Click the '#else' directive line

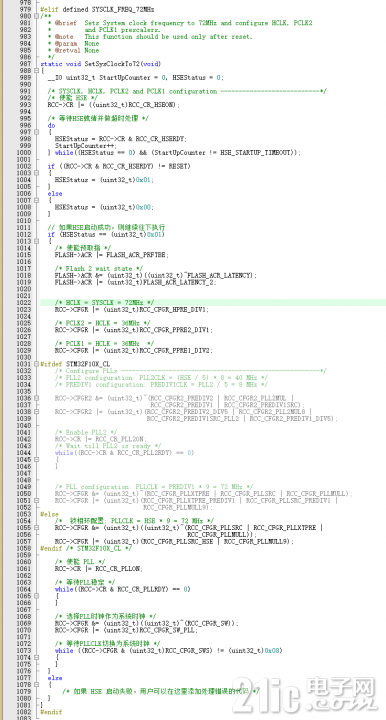[50, 514]
